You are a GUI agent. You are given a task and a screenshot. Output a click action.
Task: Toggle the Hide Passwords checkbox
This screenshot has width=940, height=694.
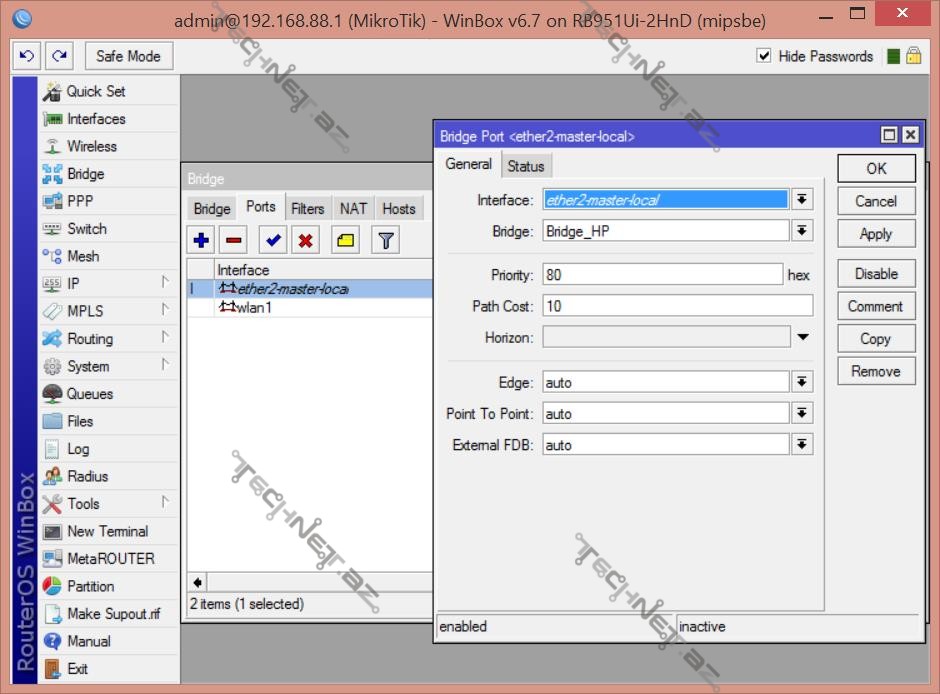pos(764,56)
